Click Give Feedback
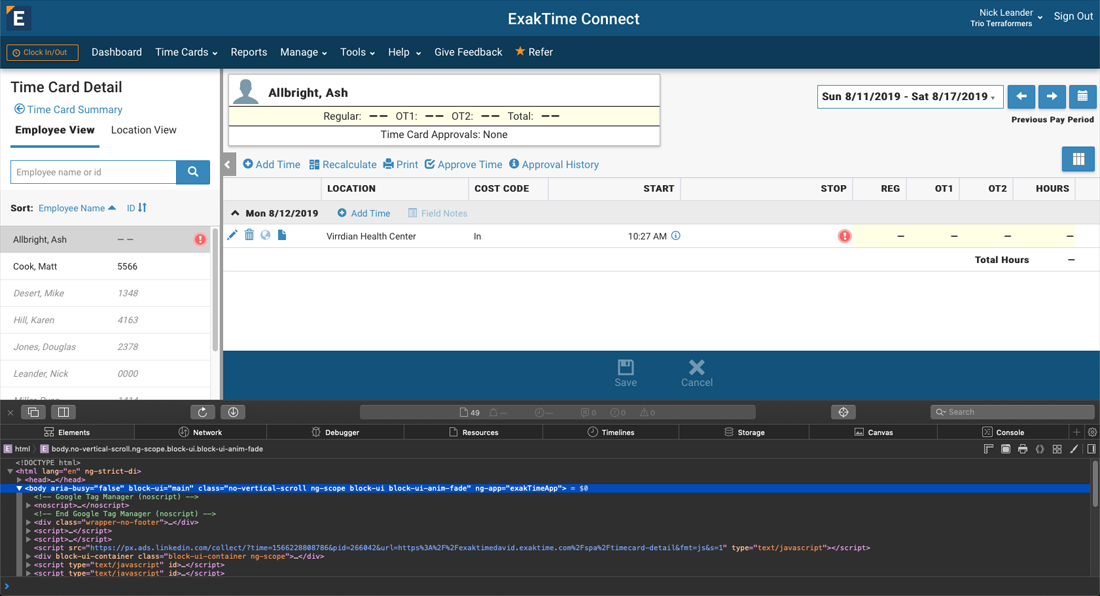This screenshot has height=596, width=1100. [x=468, y=52]
